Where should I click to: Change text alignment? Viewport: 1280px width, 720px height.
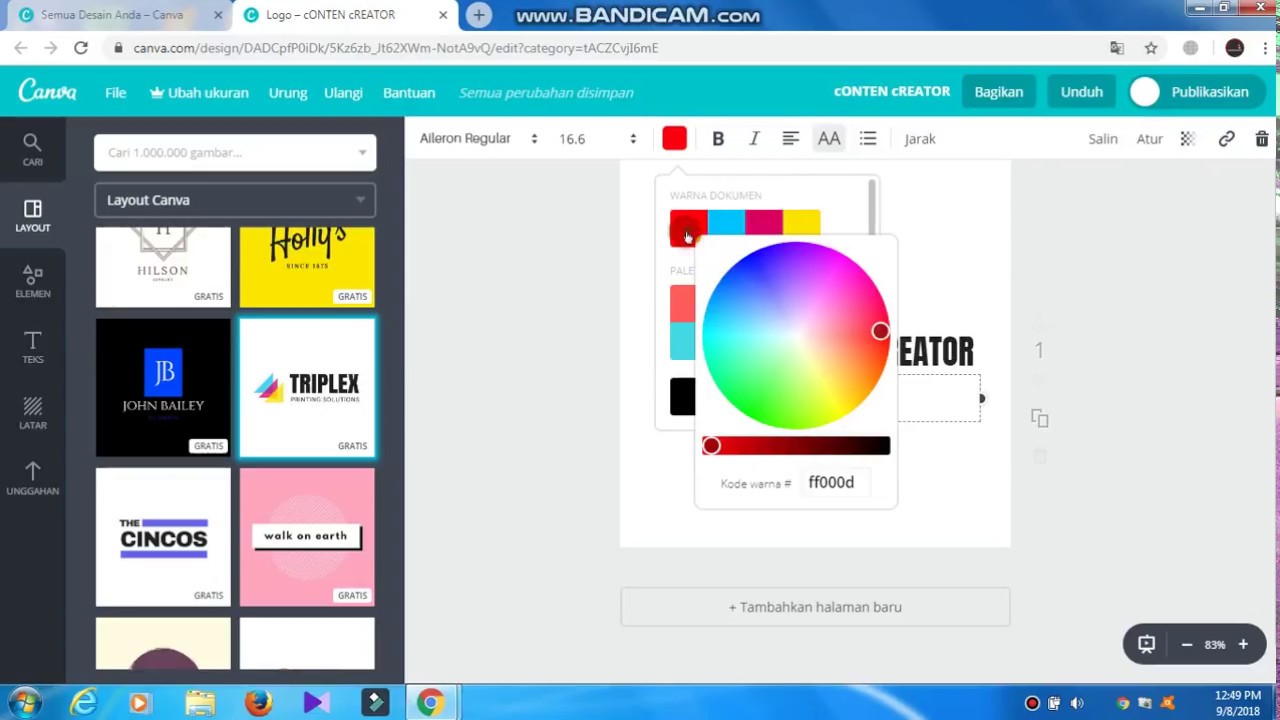click(x=790, y=139)
